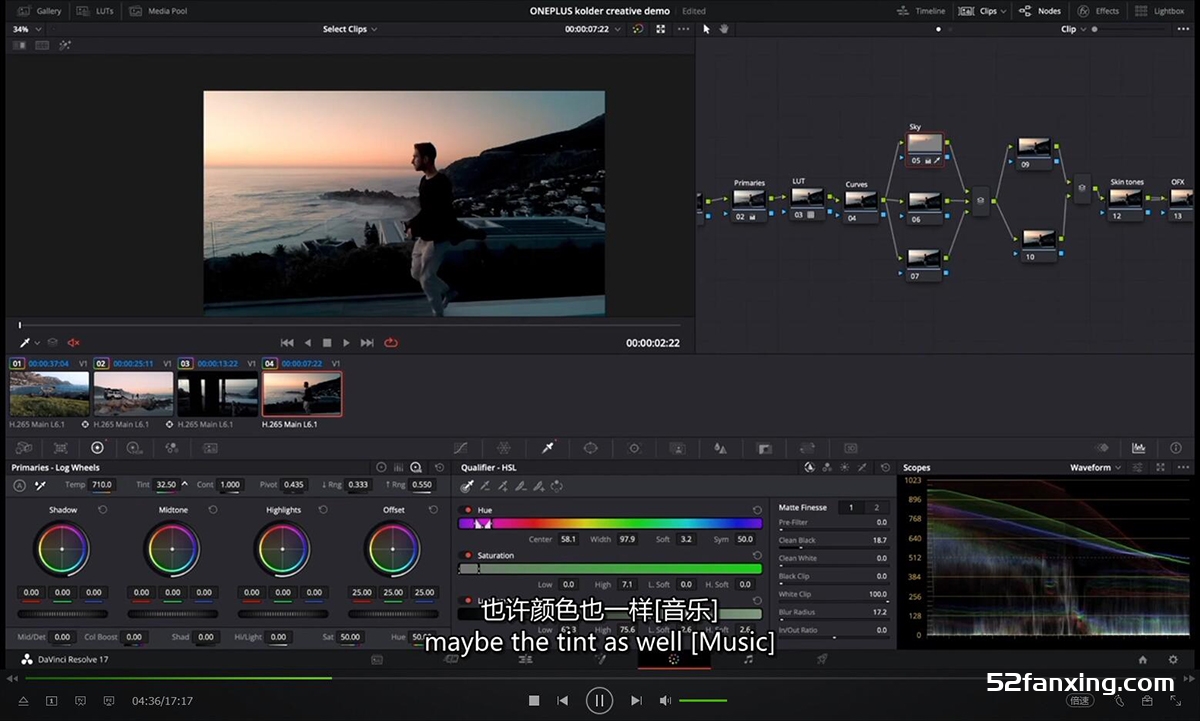This screenshot has width=1200, height=721.
Task: Toggle the Saturation qualifier on/off dot
Action: (x=467, y=555)
